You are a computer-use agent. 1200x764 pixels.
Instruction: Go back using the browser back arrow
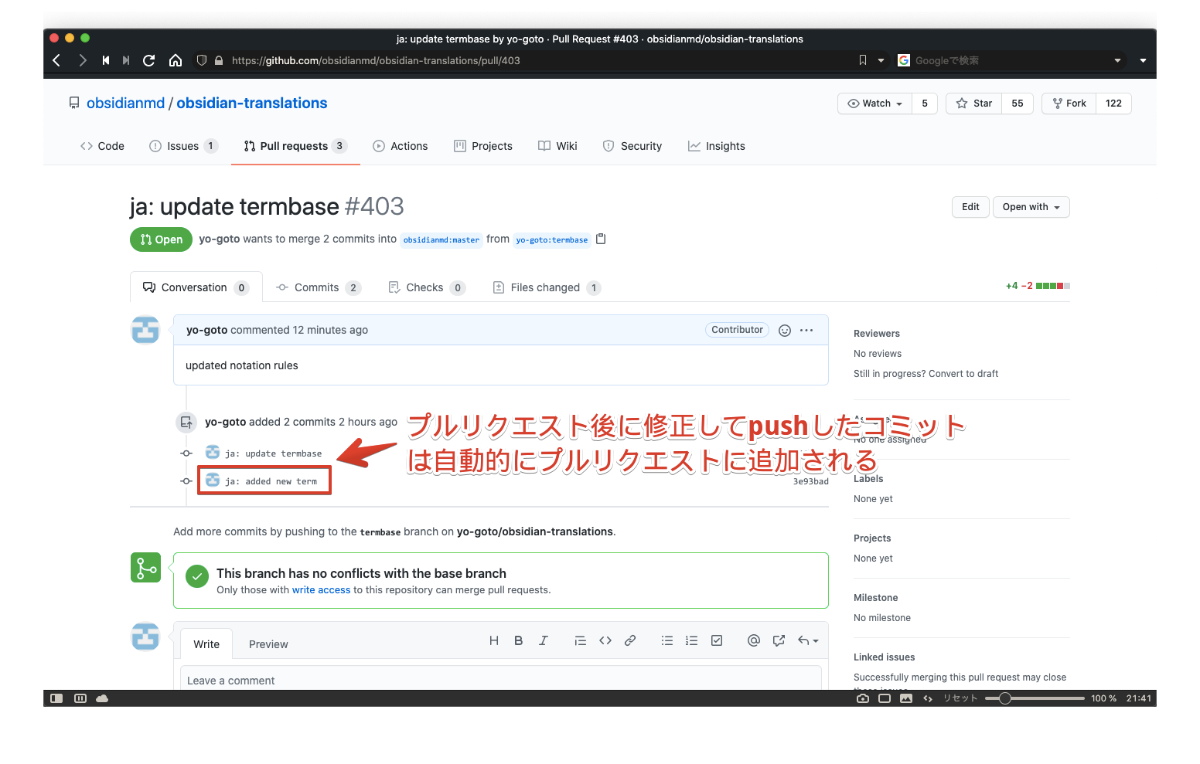[x=57, y=60]
